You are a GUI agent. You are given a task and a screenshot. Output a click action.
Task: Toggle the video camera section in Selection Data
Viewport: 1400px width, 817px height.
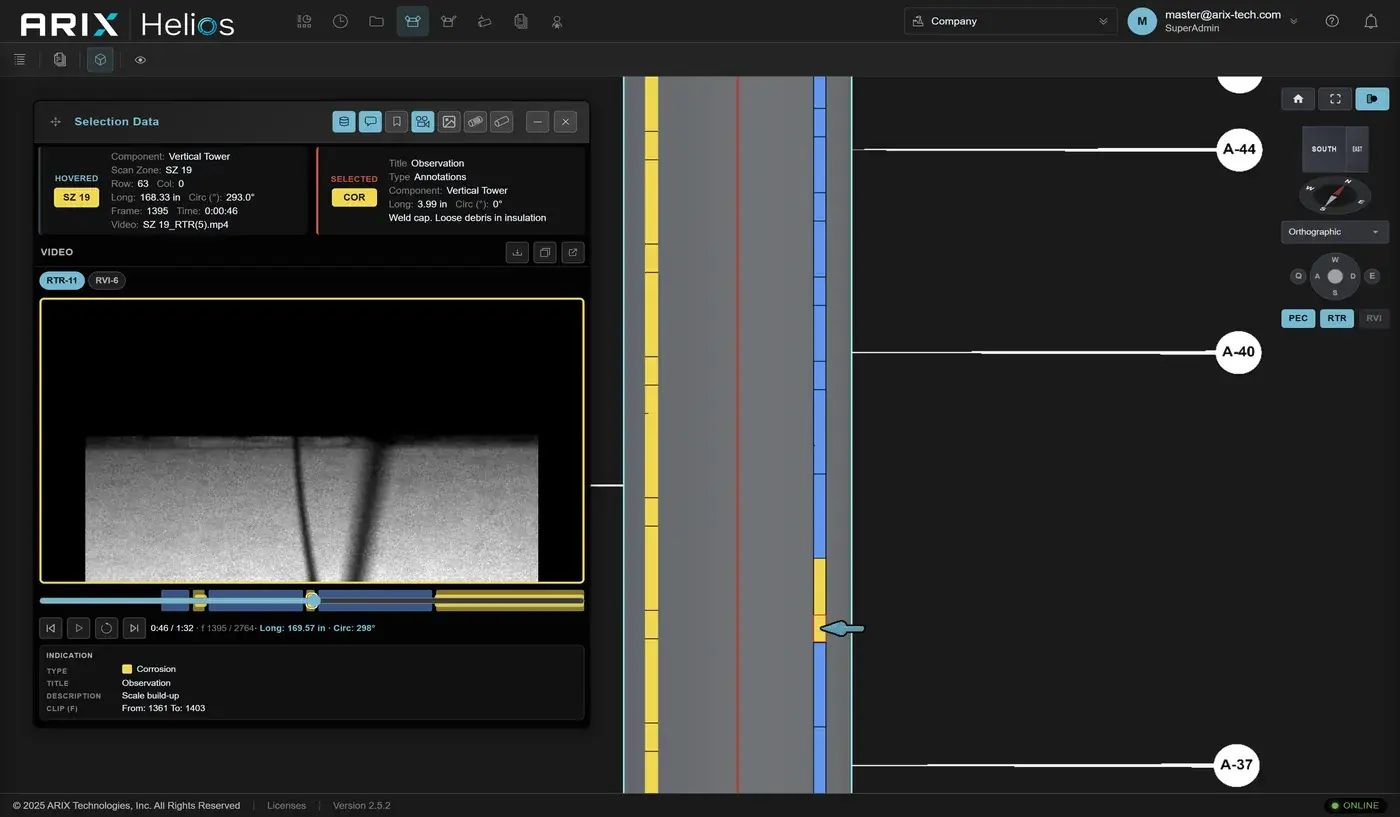[423, 122]
